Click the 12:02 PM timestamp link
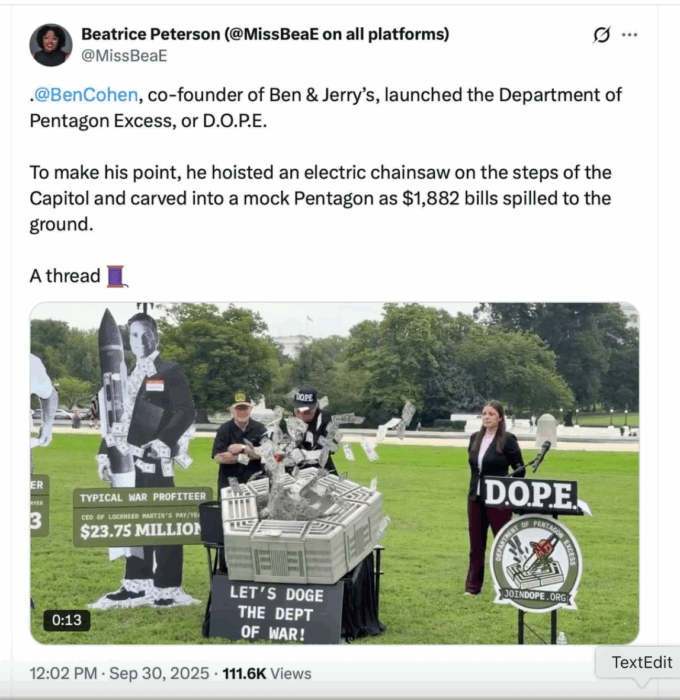The image size is (680, 700). click(x=63, y=673)
